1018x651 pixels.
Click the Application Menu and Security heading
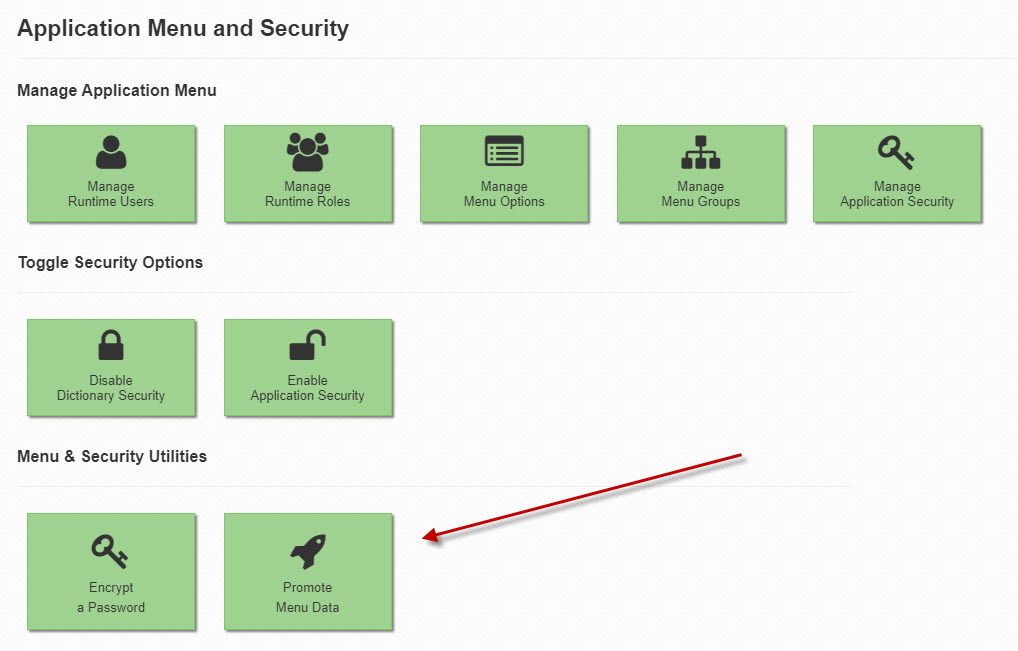182,28
